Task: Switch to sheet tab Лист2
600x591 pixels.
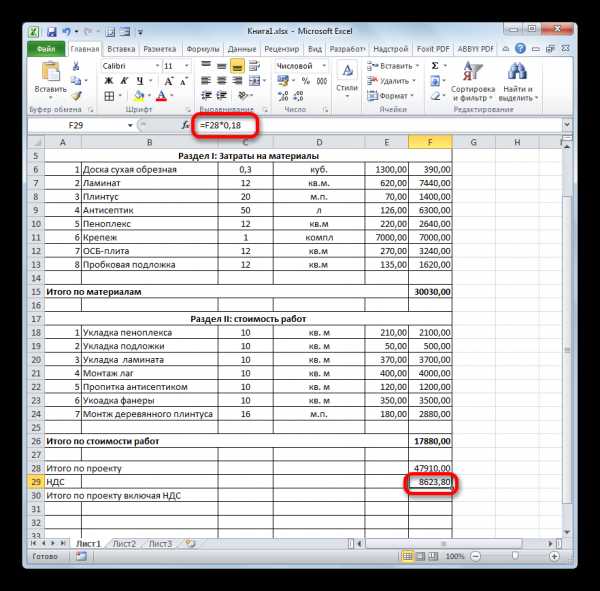Action: [124, 544]
